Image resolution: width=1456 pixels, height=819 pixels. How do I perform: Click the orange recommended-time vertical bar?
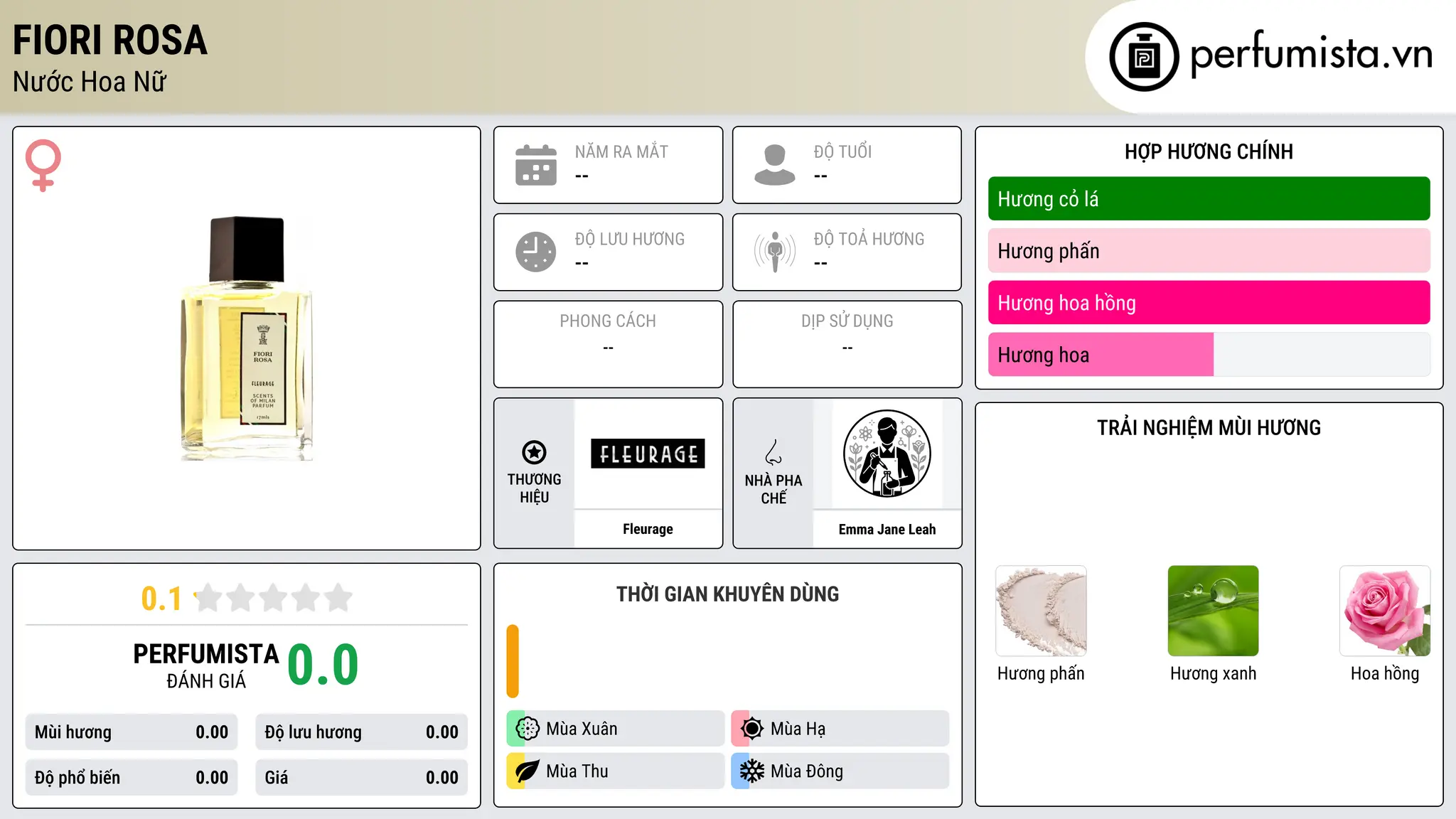(513, 661)
